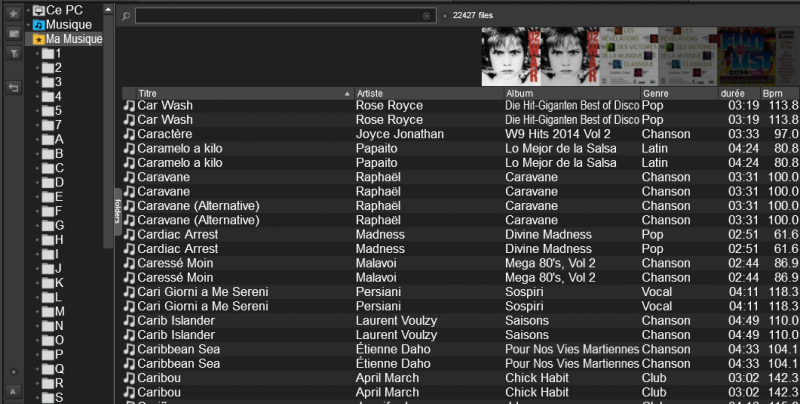The height and width of the screenshot is (404, 800).
Task: Clear the search field with the X icon
Action: tap(427, 17)
